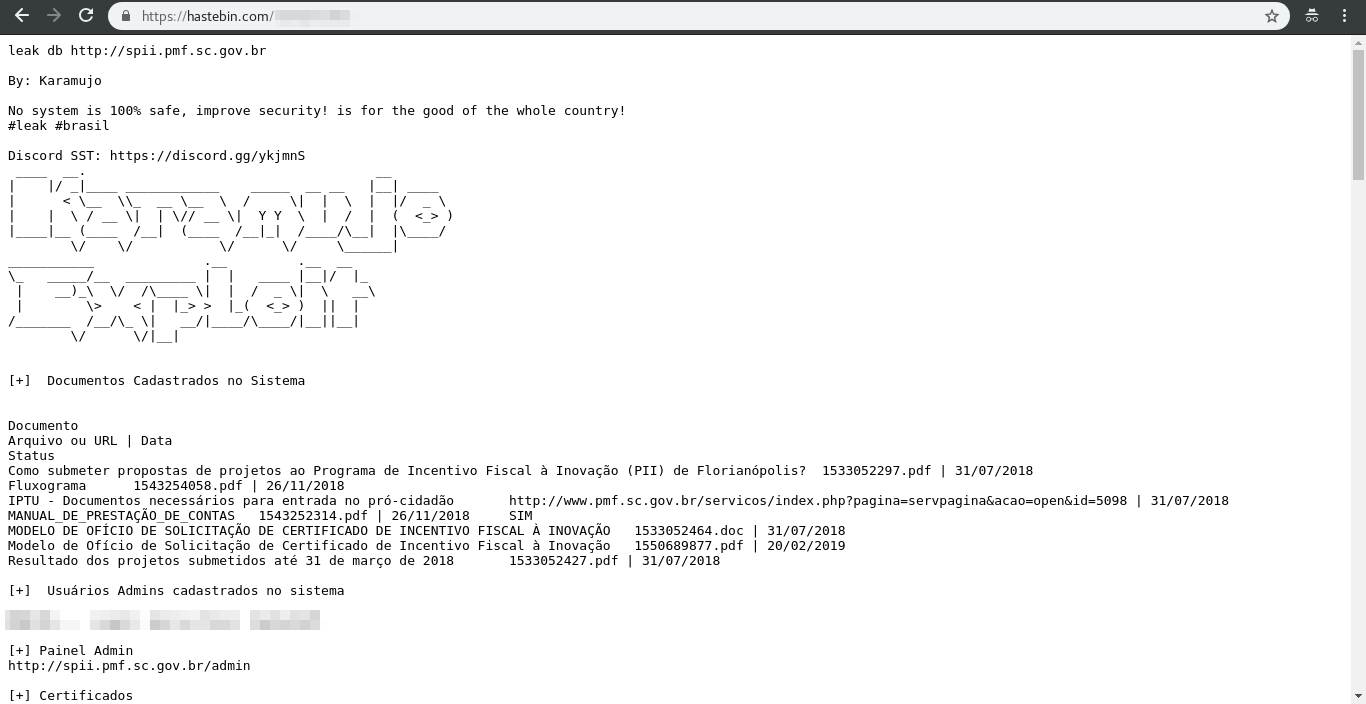Go back to the previous page
This screenshot has height=704, width=1366.
tap(21, 16)
